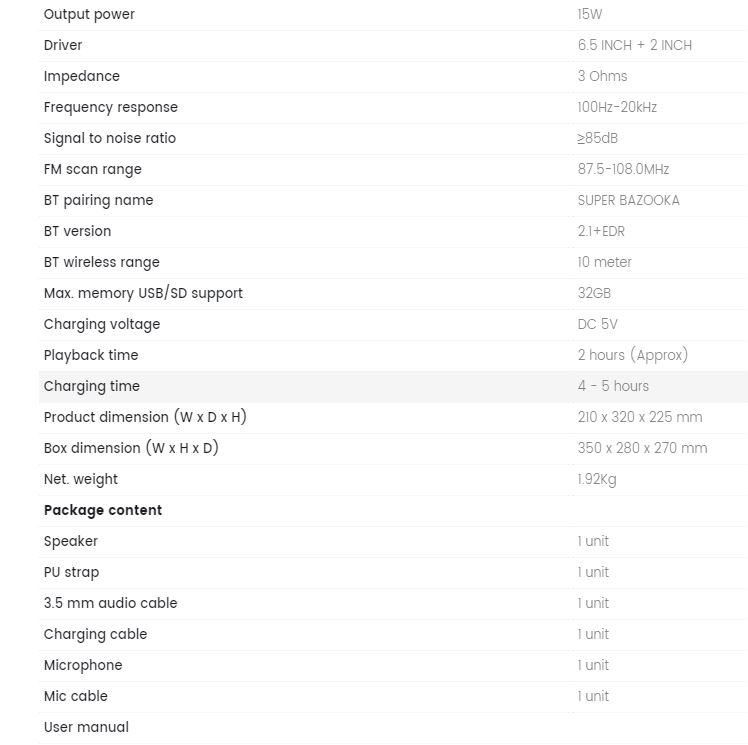
Task: Select the BT wireless range label
Action: 102,262
